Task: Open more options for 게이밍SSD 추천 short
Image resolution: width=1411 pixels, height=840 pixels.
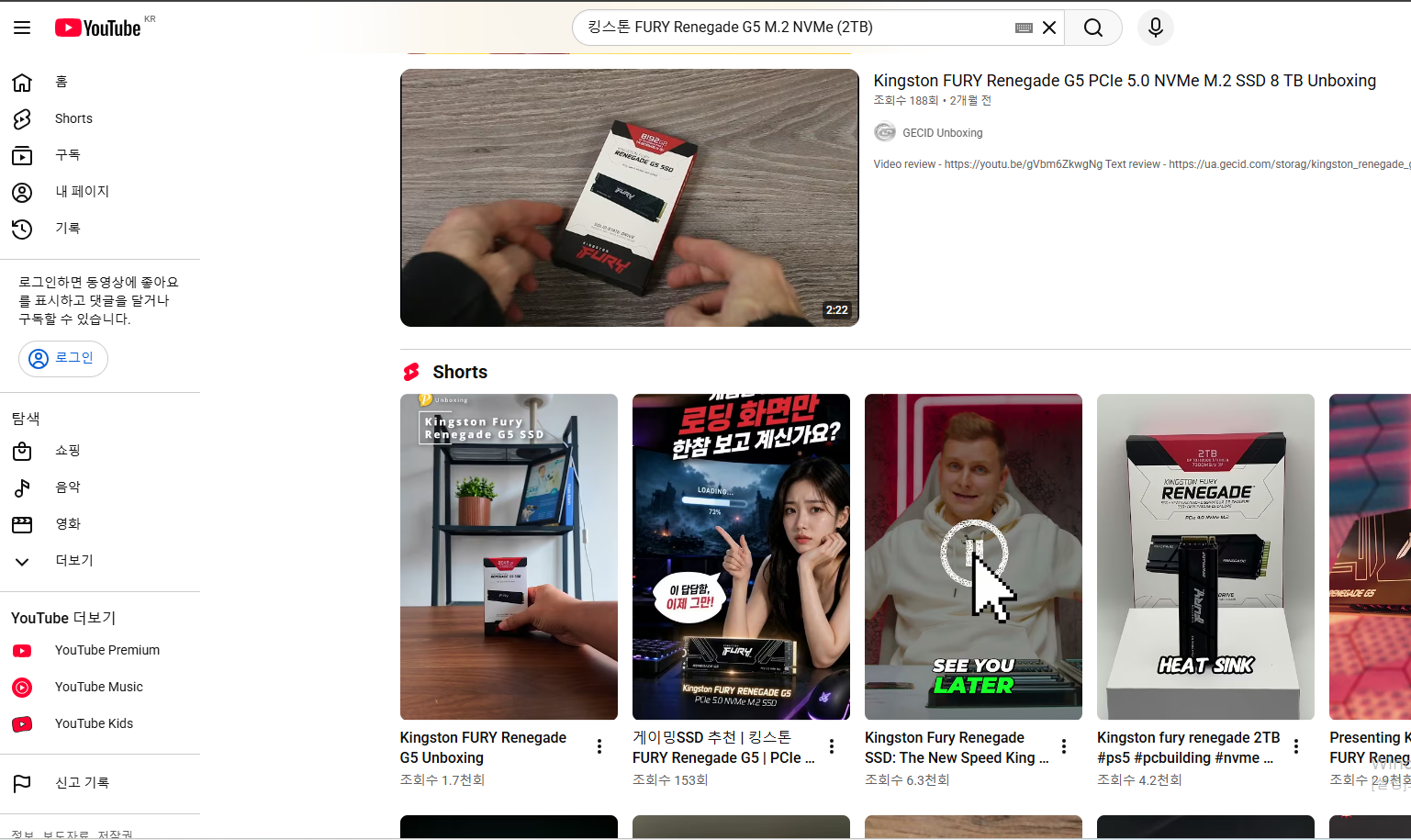Action: [832, 747]
